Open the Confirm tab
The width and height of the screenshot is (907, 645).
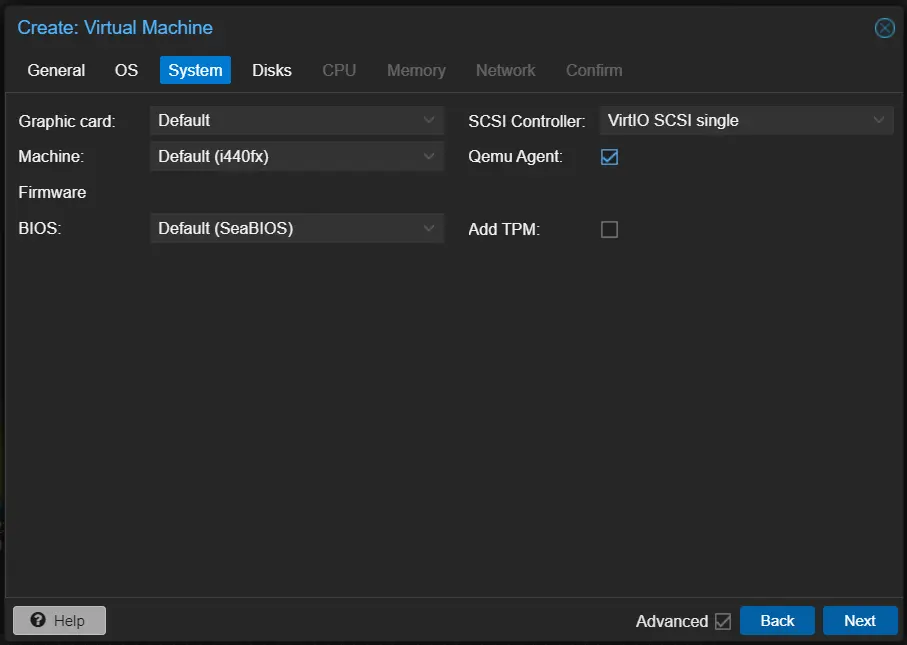tap(593, 70)
